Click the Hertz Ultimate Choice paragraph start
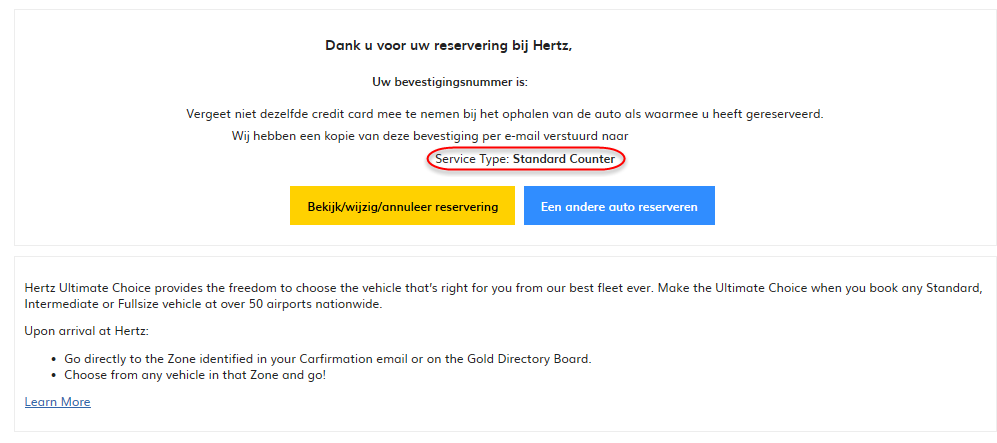 [90, 288]
